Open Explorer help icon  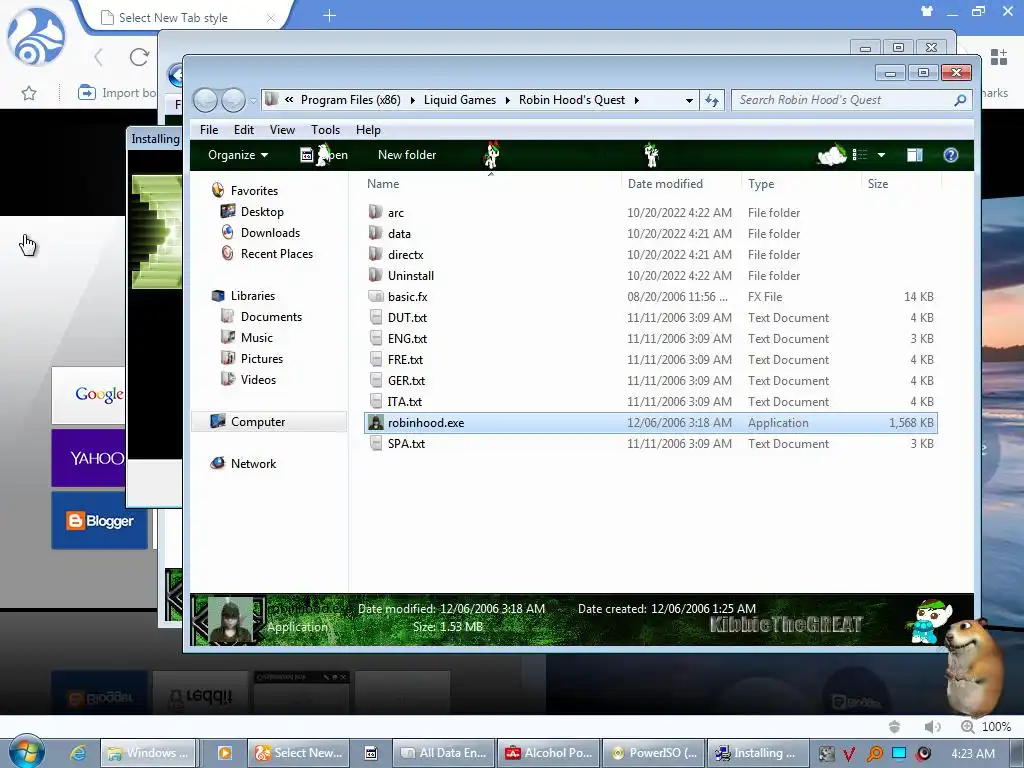pyautogui.click(x=951, y=155)
